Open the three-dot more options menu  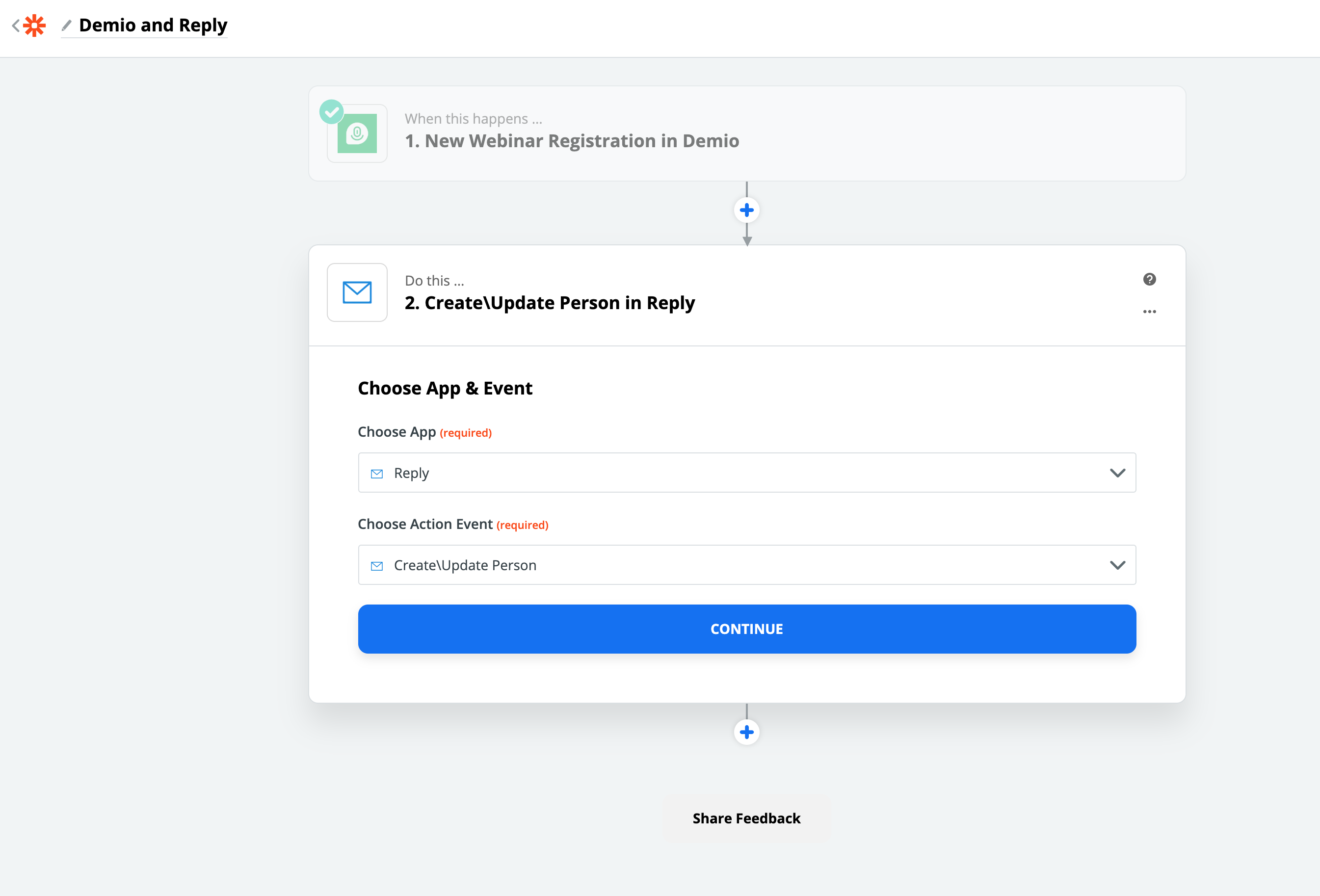point(1149,312)
